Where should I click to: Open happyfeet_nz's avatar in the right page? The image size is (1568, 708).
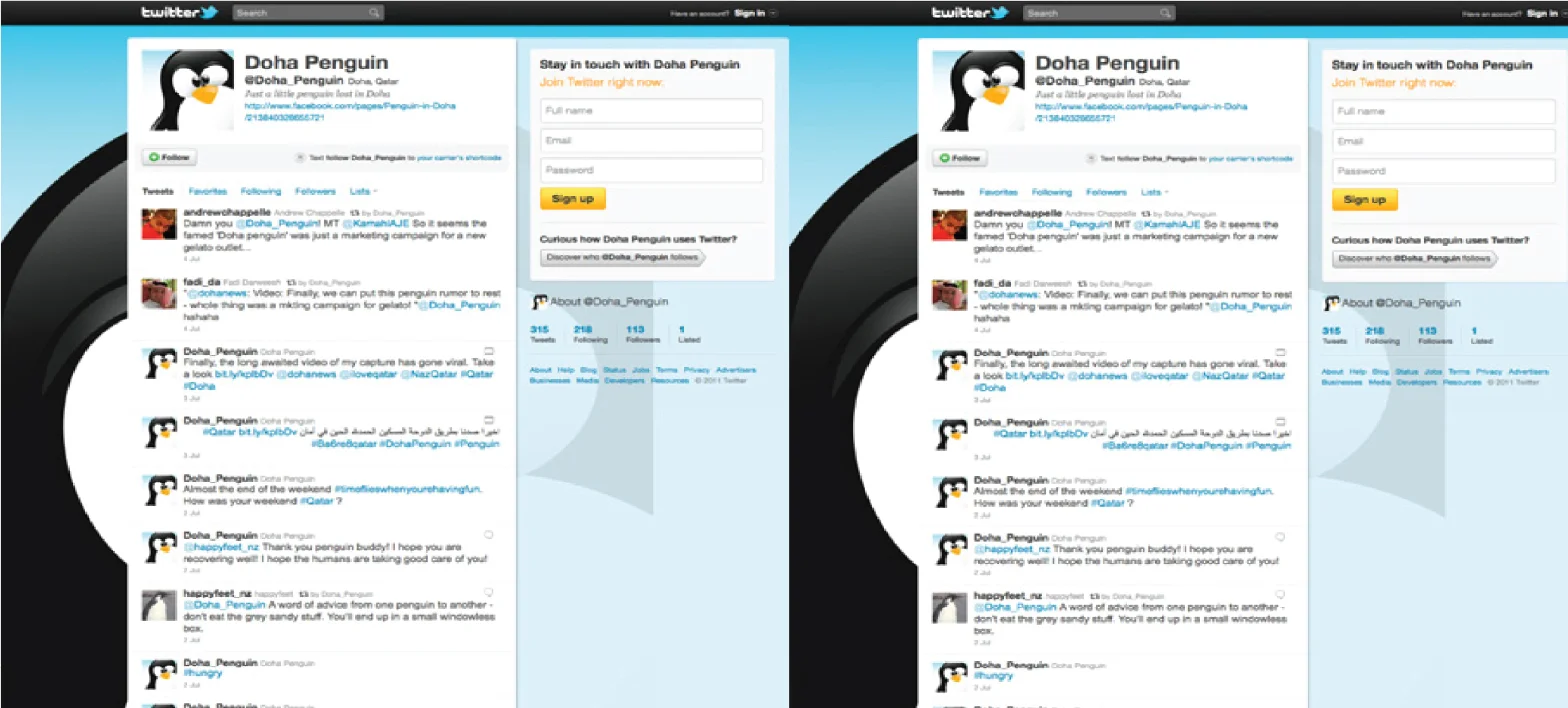[950, 609]
